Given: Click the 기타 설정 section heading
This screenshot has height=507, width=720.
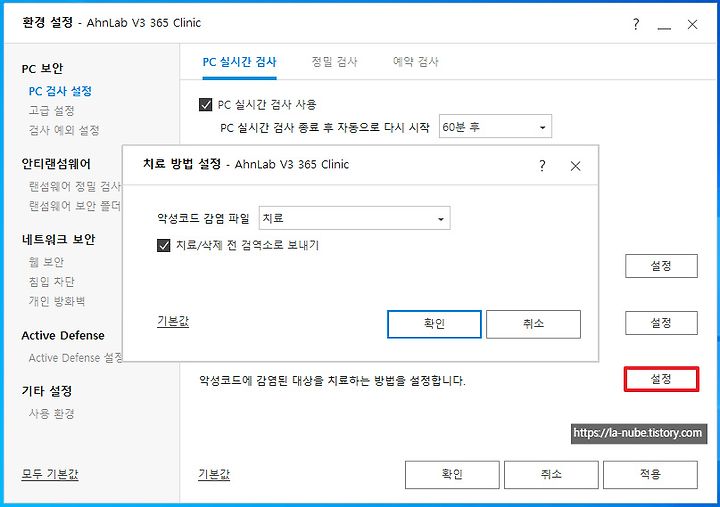Looking at the screenshot, I should pyautogui.click(x=47, y=391).
